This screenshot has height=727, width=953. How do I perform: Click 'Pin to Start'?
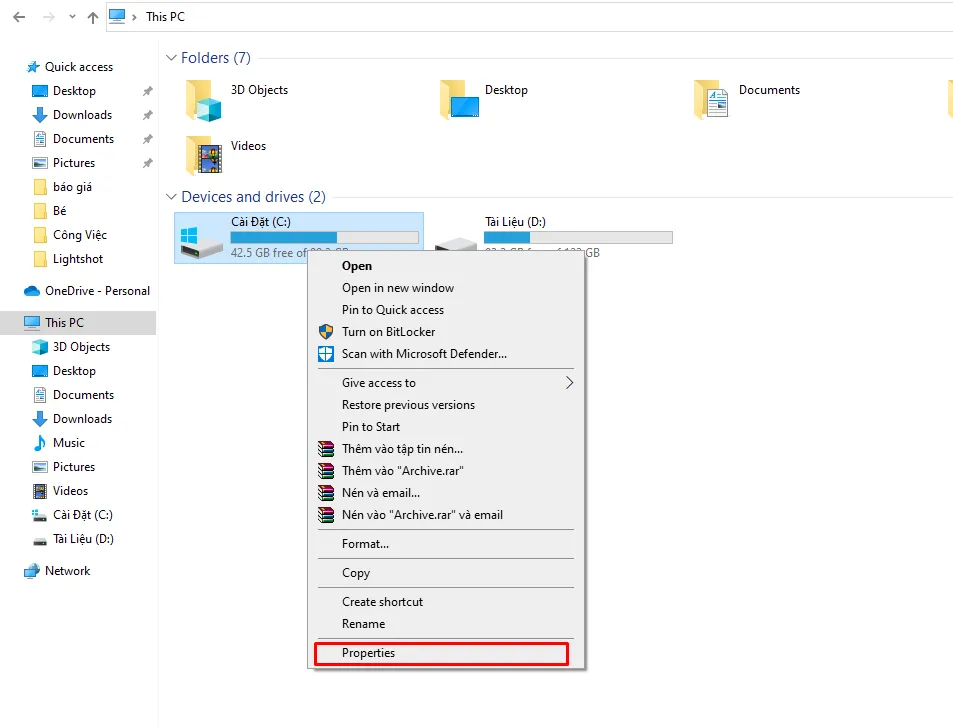tap(371, 426)
